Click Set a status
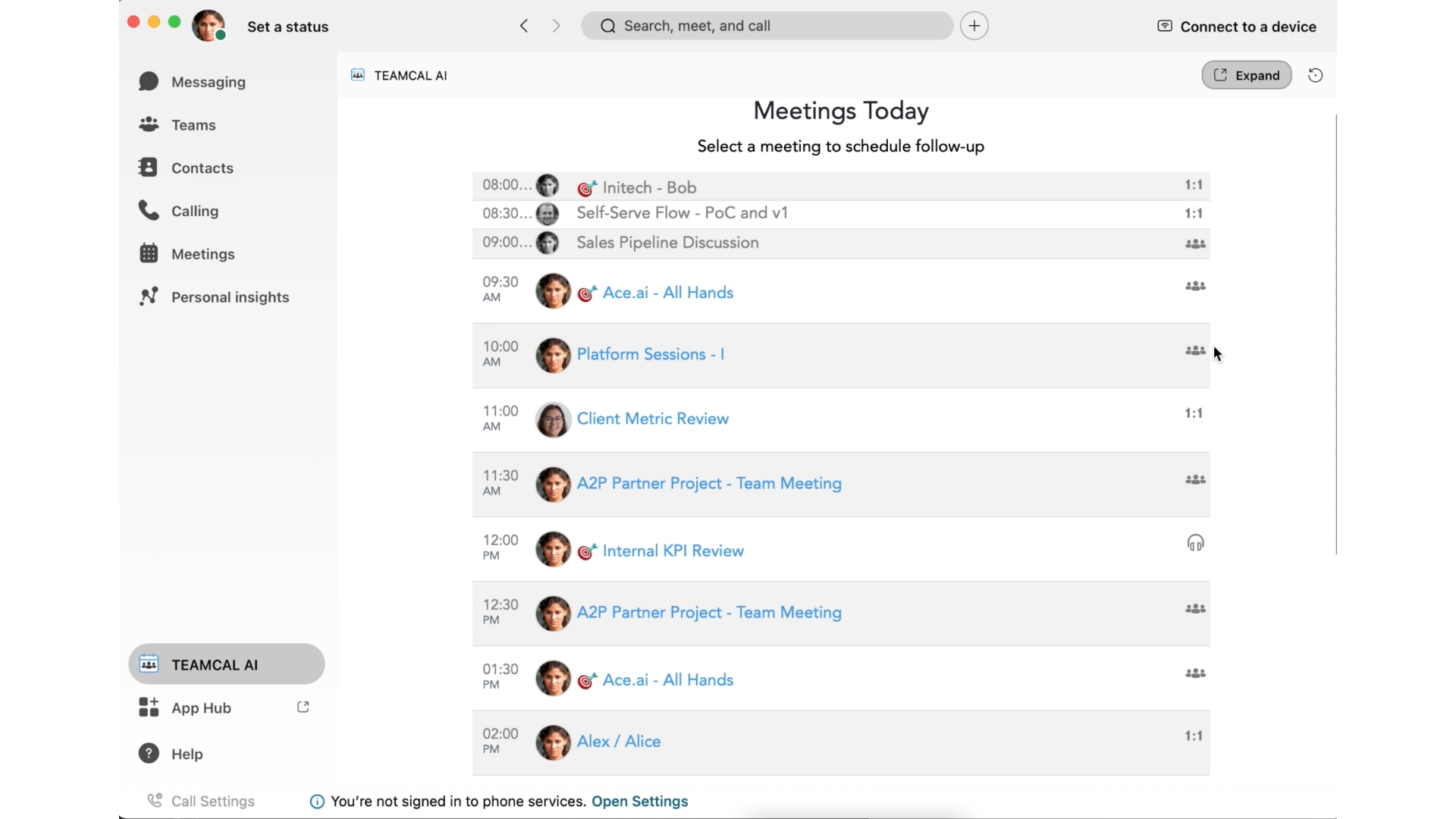The height and width of the screenshot is (819, 1456). 287,27
